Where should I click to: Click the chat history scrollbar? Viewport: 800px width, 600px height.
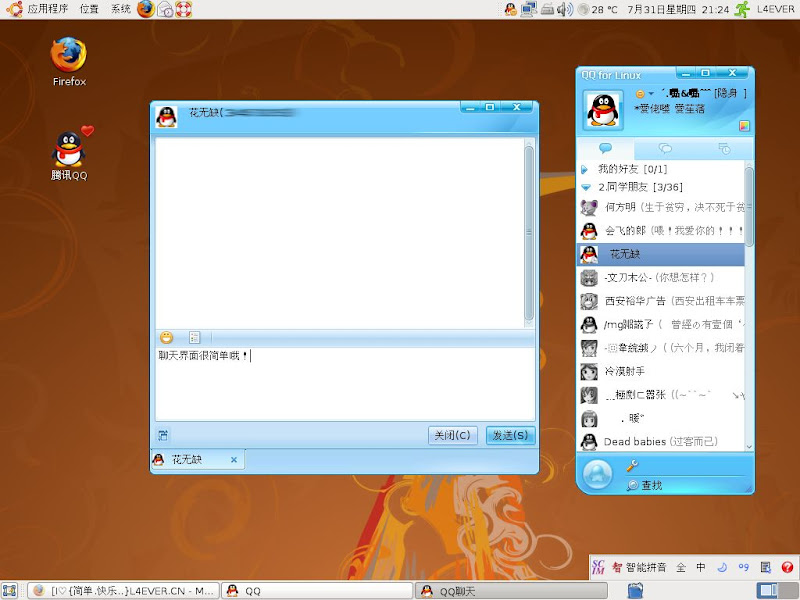[529, 233]
